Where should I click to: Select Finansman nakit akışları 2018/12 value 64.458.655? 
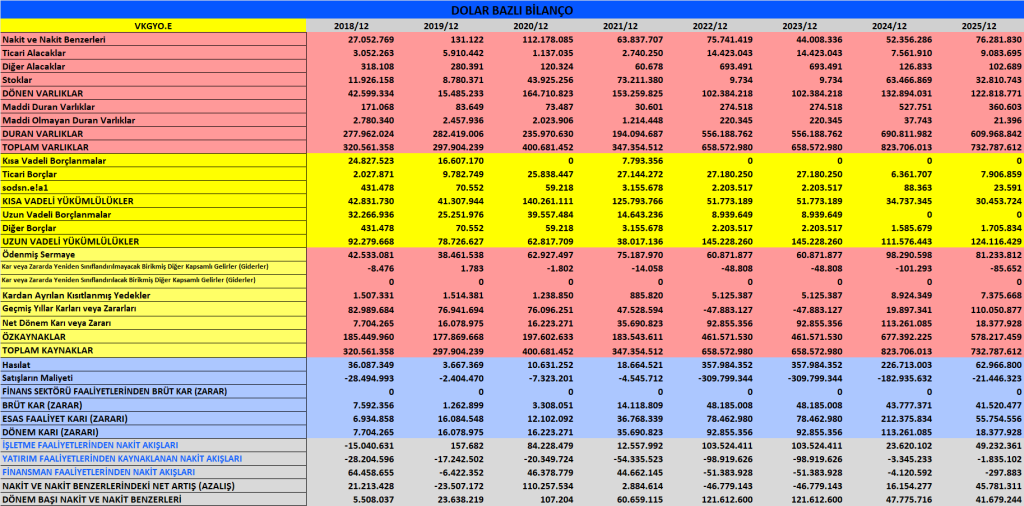(x=371, y=471)
